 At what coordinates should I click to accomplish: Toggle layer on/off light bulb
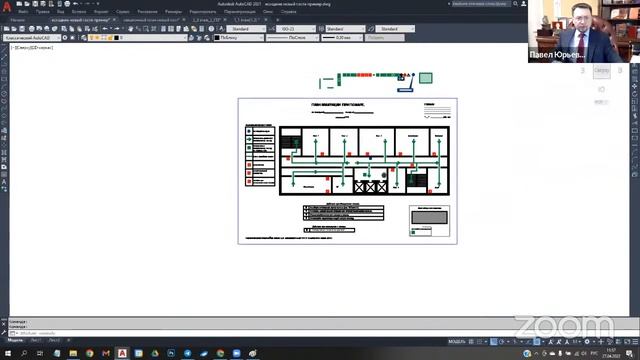pos(91,38)
